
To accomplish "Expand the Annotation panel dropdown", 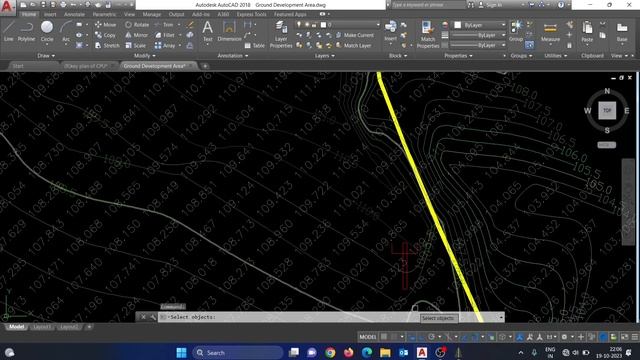I will [x=233, y=56].
